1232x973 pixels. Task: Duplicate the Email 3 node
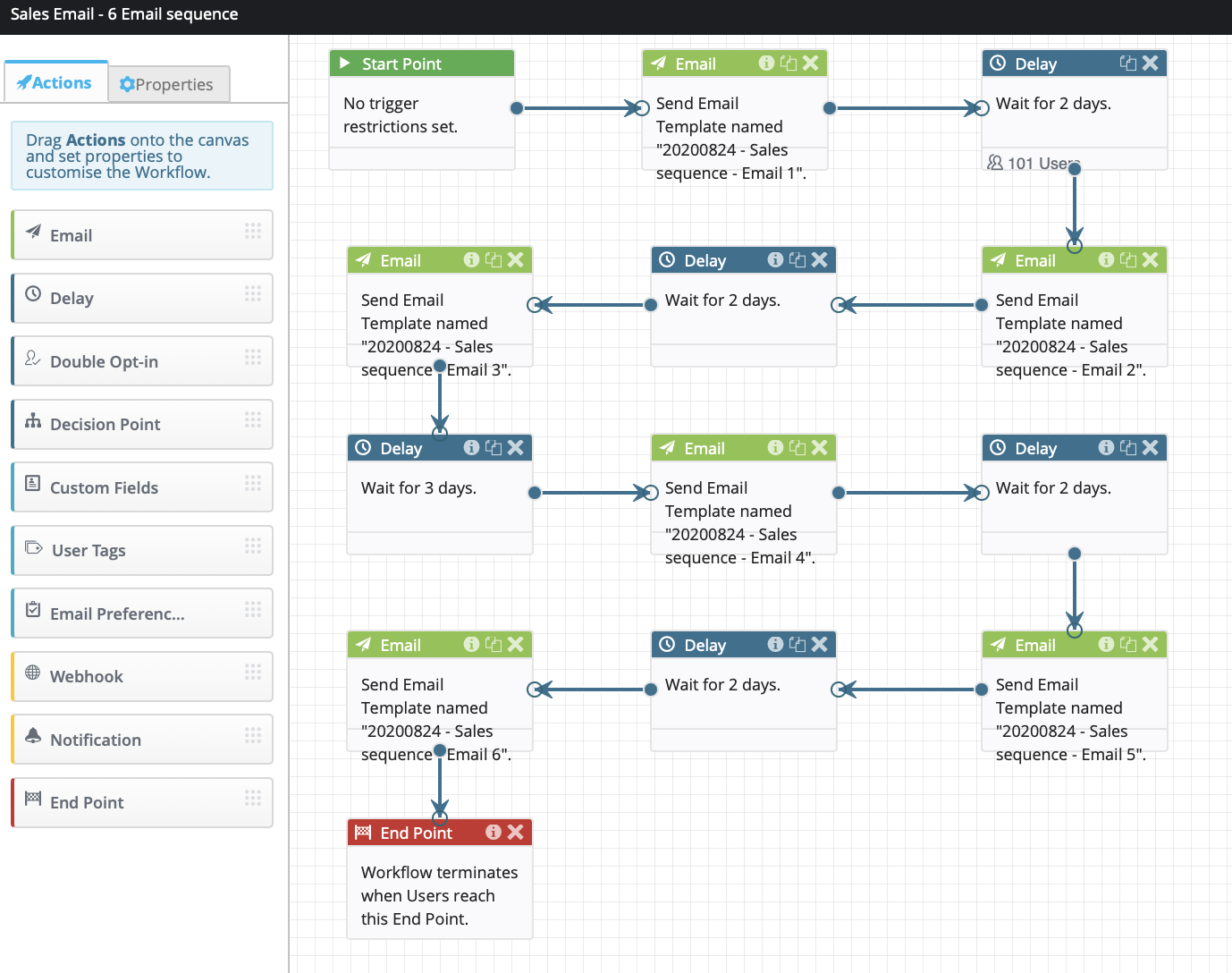(494, 259)
